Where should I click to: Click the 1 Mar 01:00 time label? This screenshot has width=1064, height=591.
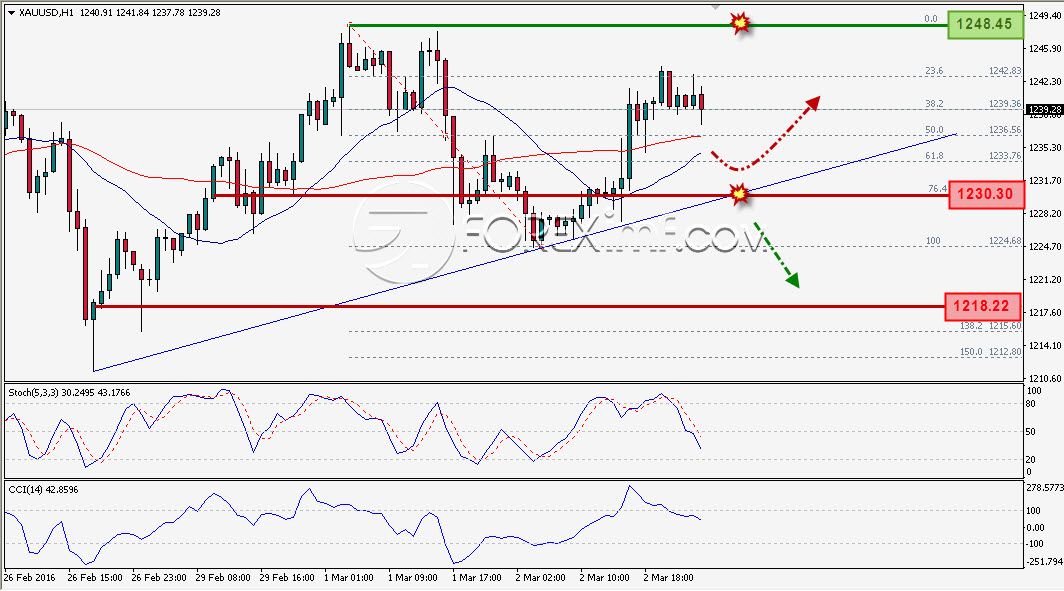click(349, 577)
